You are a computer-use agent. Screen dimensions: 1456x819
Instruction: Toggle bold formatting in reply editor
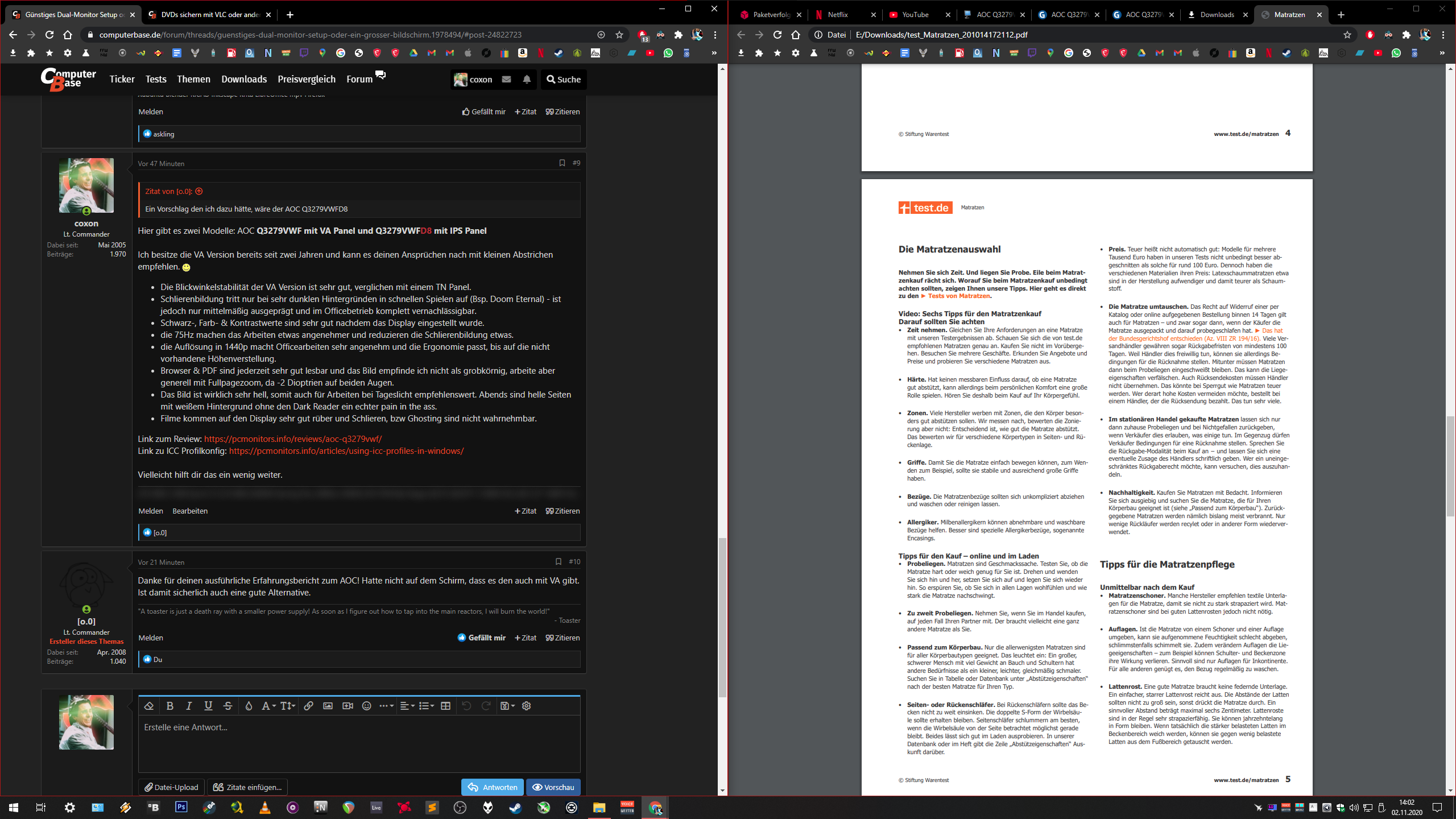click(x=169, y=706)
